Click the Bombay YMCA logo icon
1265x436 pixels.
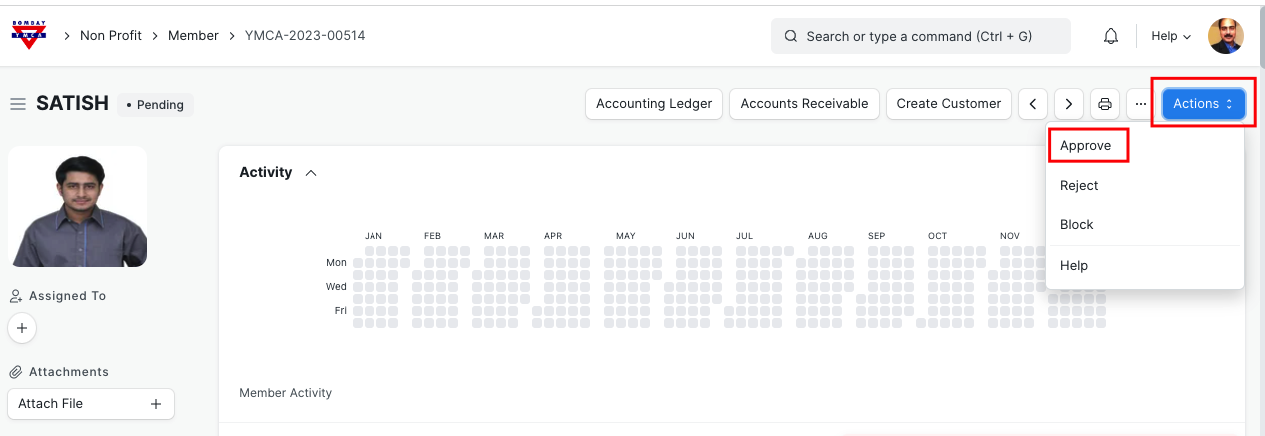click(x=28, y=35)
